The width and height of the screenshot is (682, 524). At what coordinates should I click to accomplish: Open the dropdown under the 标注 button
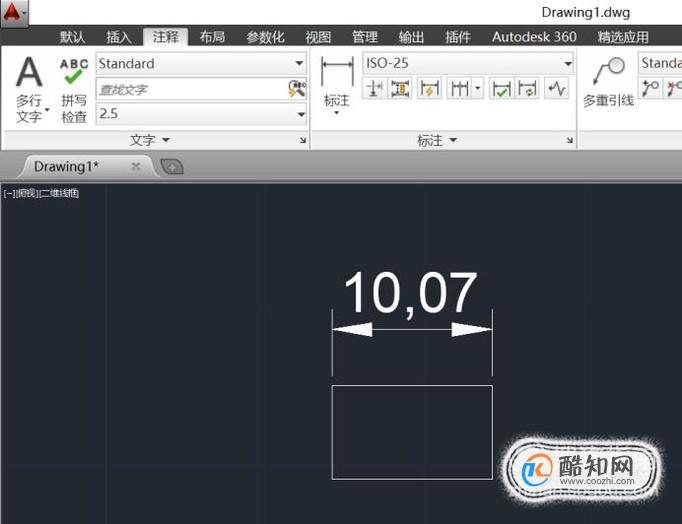pos(337,113)
